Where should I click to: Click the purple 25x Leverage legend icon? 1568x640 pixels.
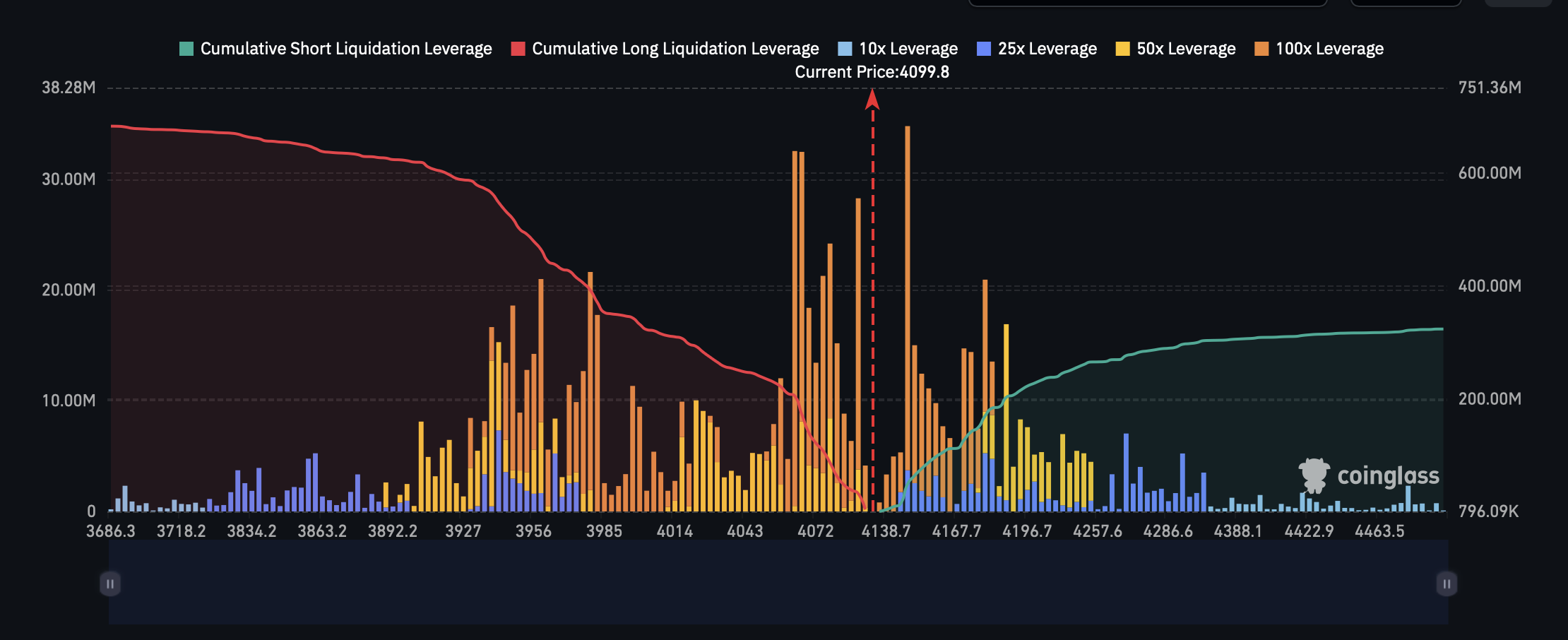tap(983, 48)
